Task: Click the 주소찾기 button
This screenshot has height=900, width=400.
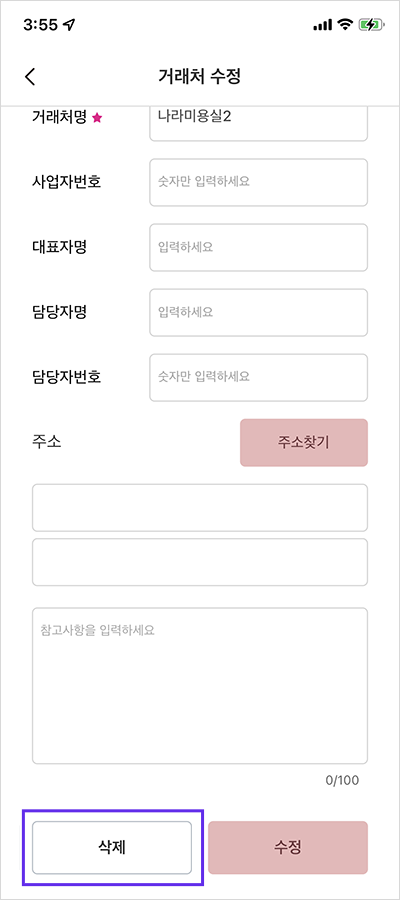Action: [304, 443]
